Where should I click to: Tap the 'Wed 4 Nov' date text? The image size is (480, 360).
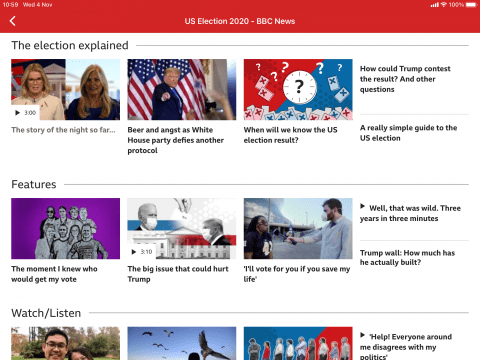click(x=37, y=5)
